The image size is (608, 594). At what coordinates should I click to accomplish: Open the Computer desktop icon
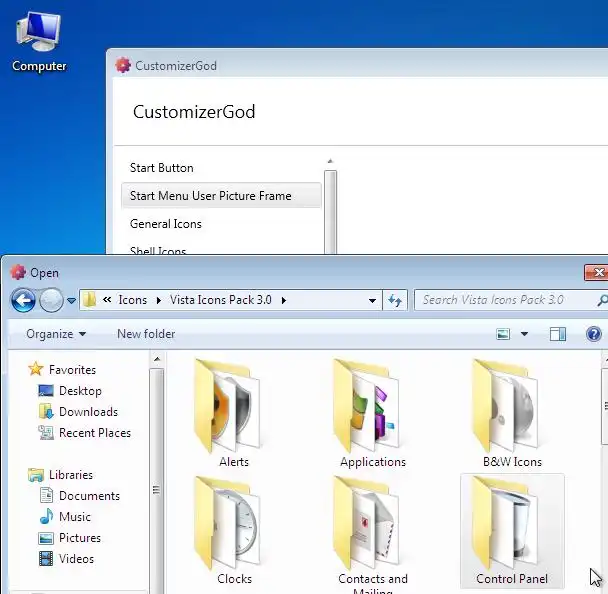[39, 42]
